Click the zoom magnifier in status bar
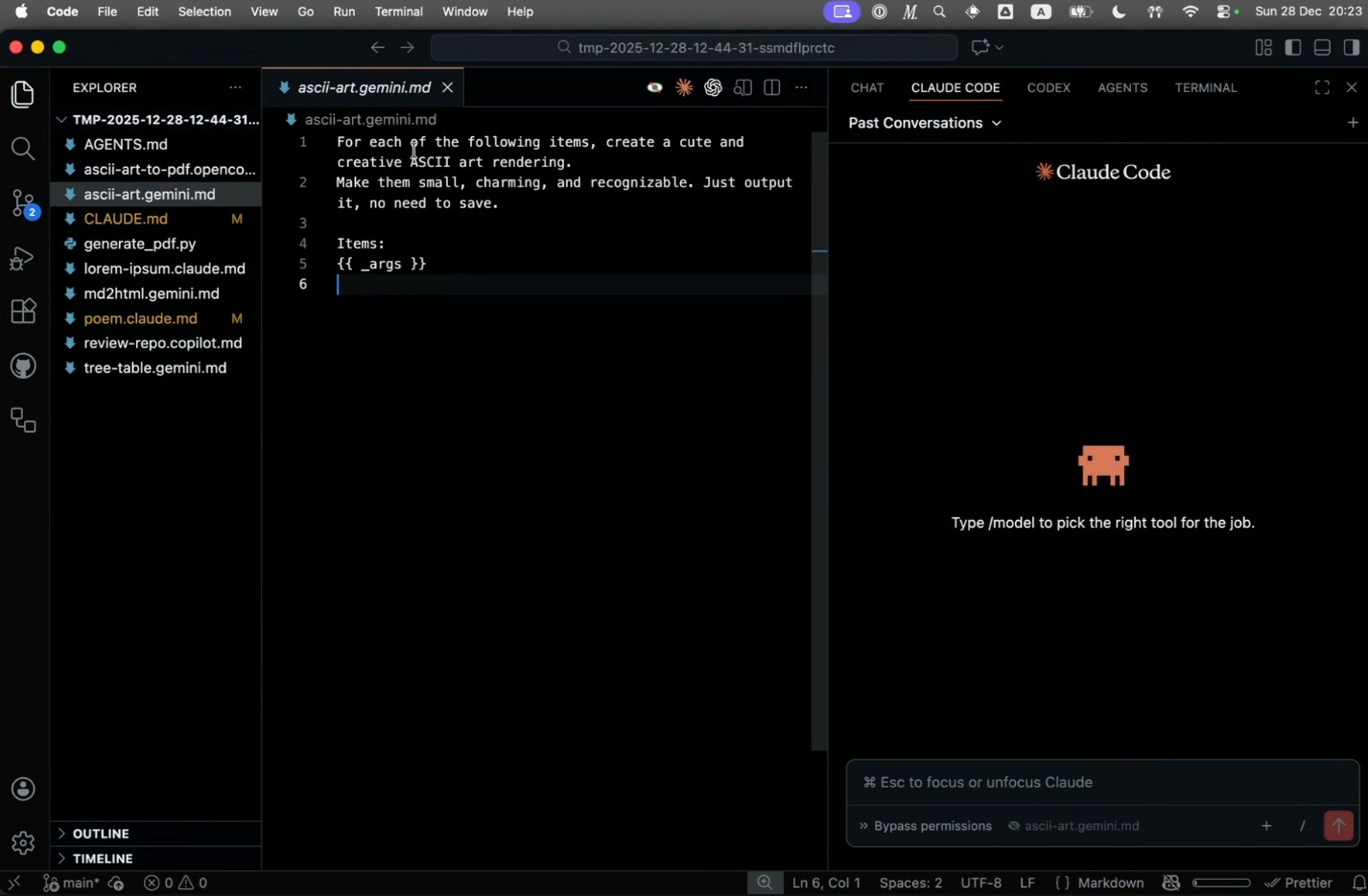 point(765,883)
